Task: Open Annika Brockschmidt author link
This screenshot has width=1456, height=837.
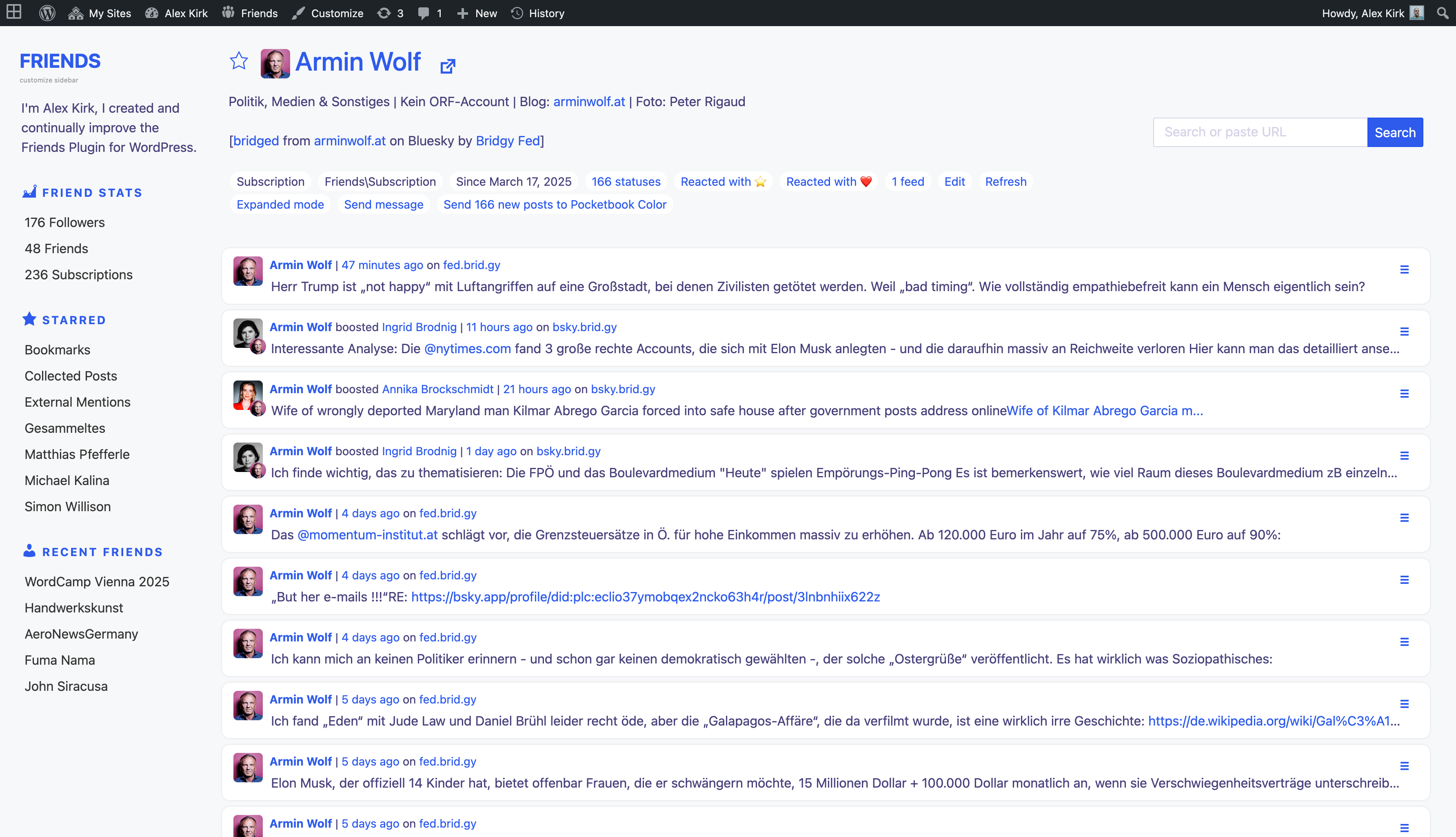Action: click(438, 389)
